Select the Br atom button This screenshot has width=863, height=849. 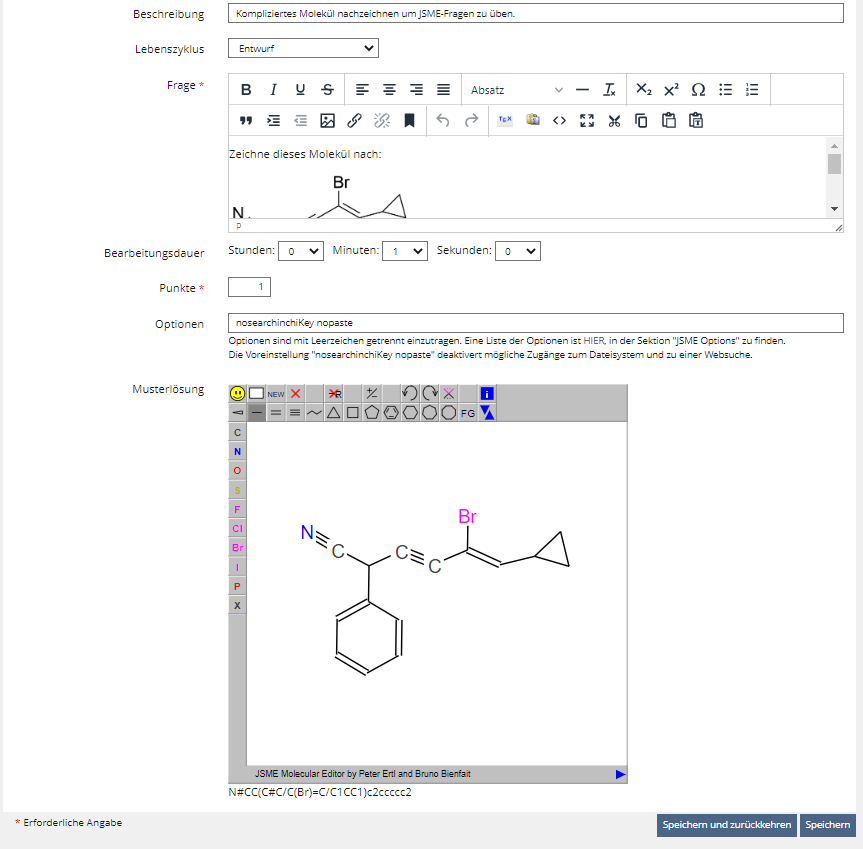(237, 548)
